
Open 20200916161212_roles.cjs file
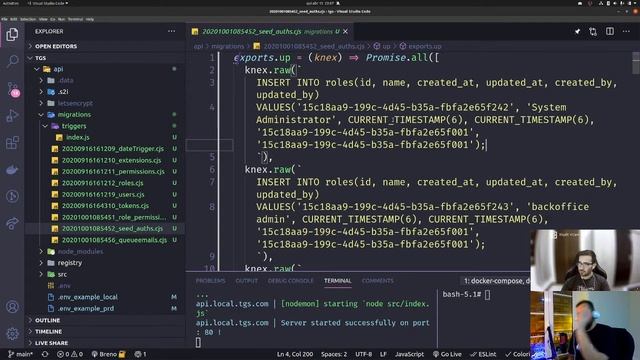pos(105,183)
